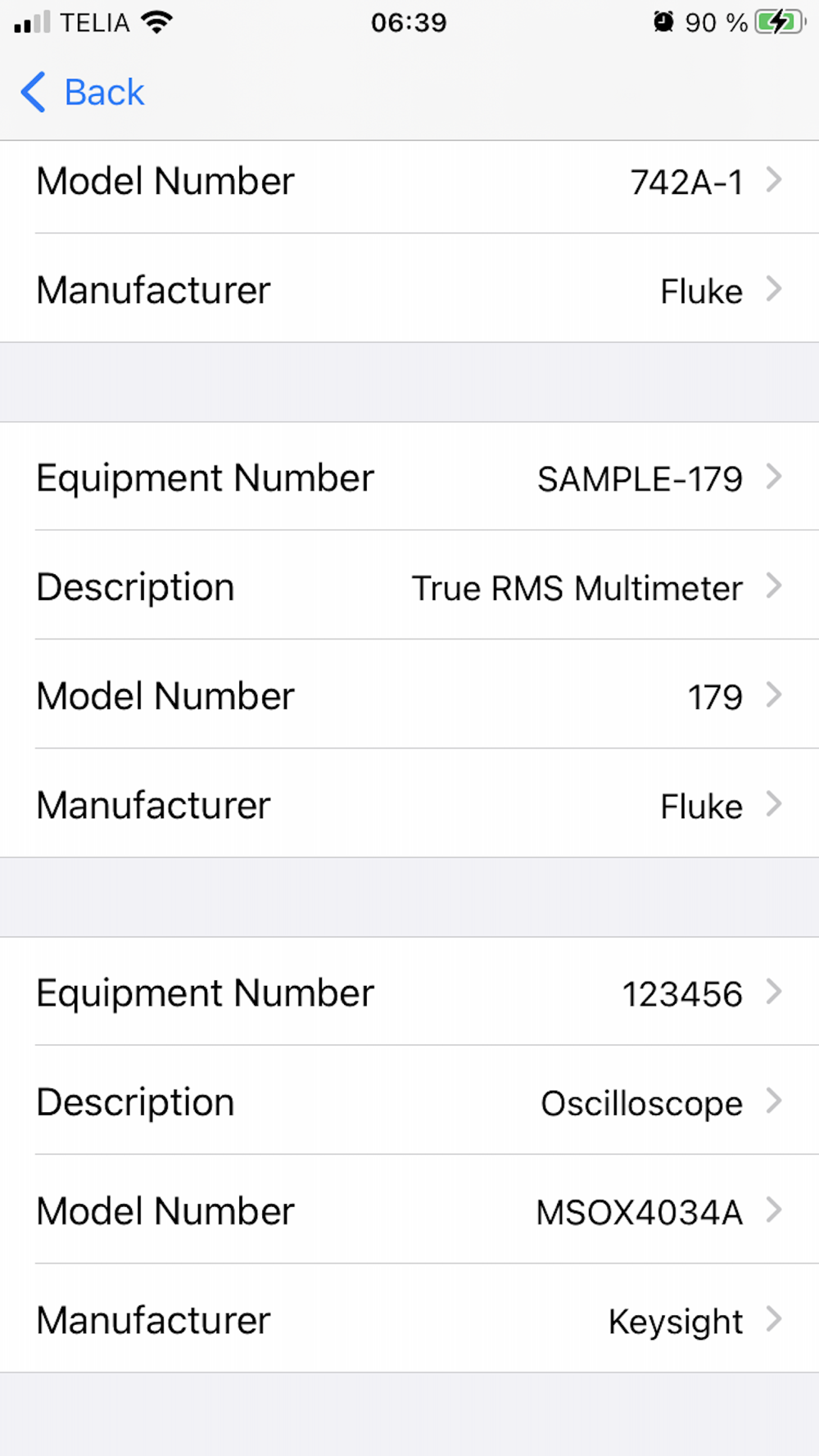Screen dimensions: 819x1456
Task: Tap the Wi-Fi status icon
Action: click(156, 22)
